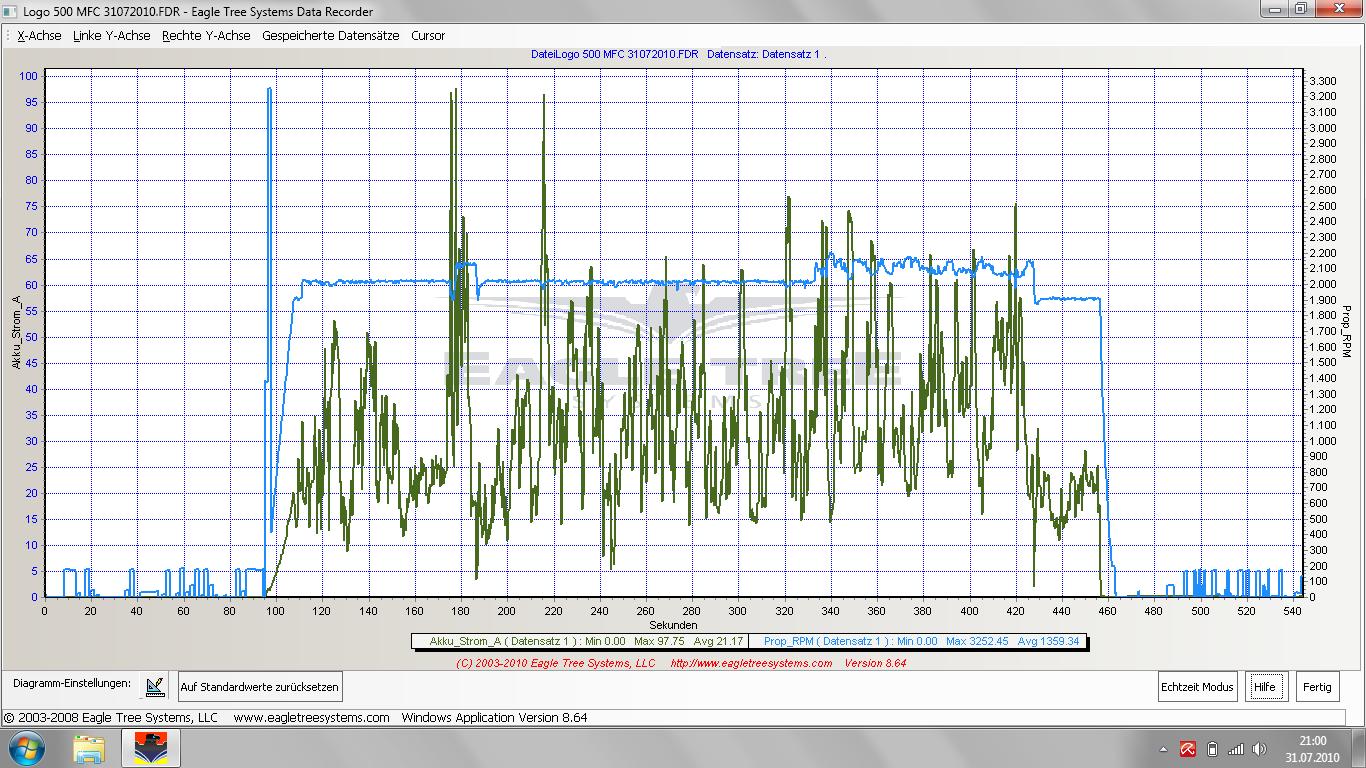Open the X-Achse menu
This screenshot has height=768, width=1366.
[39, 35]
